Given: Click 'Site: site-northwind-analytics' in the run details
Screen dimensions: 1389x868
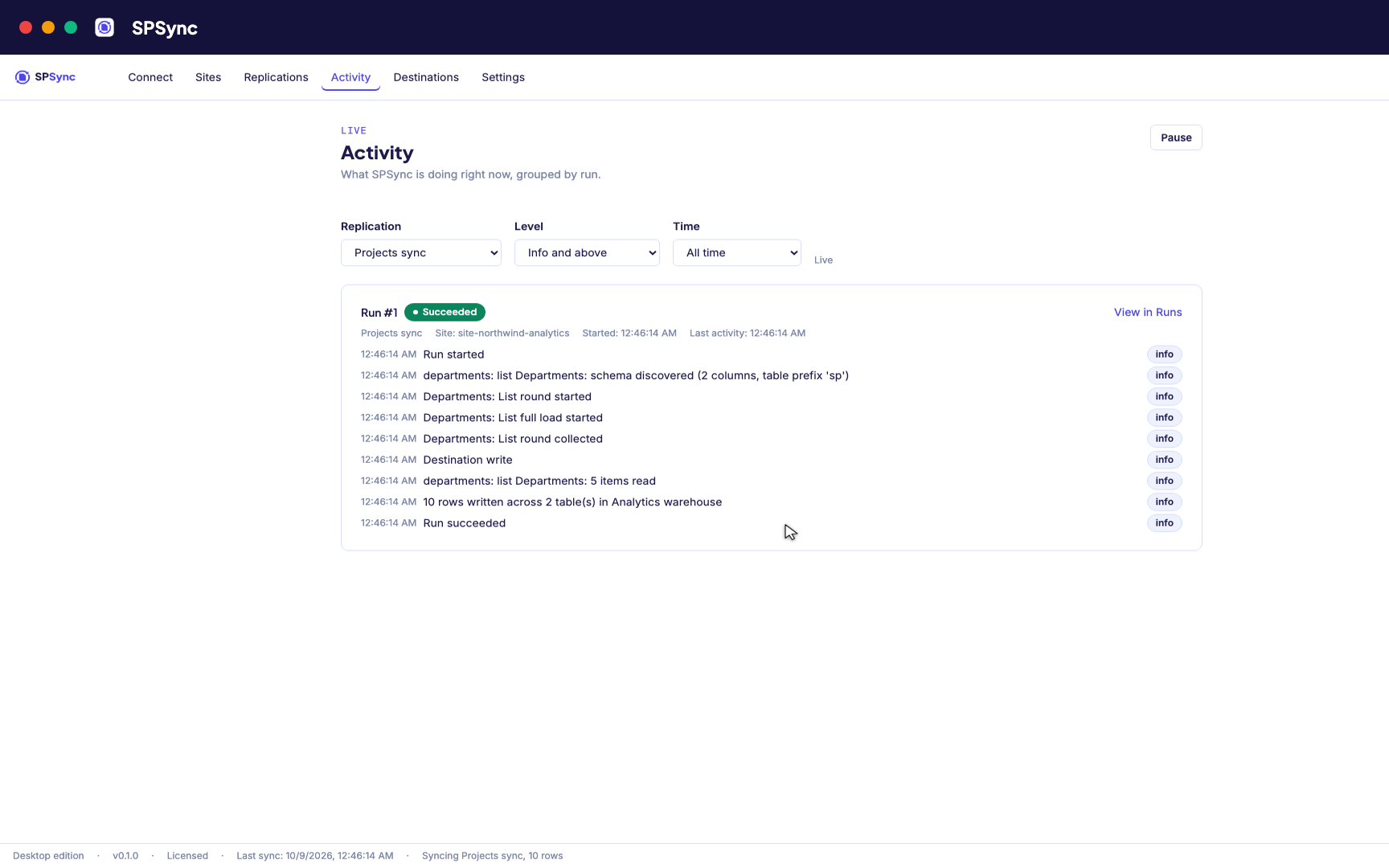Looking at the screenshot, I should coord(502,333).
